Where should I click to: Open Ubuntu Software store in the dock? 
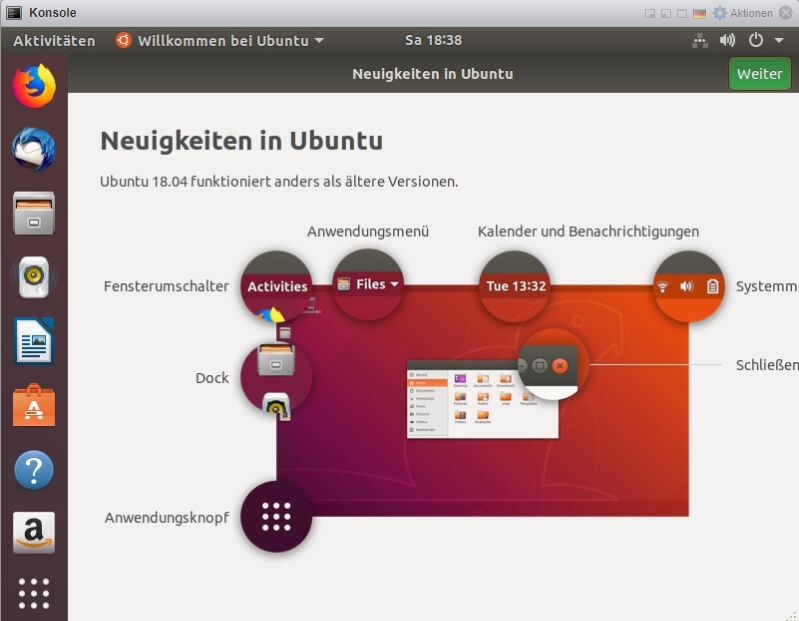tap(34, 406)
